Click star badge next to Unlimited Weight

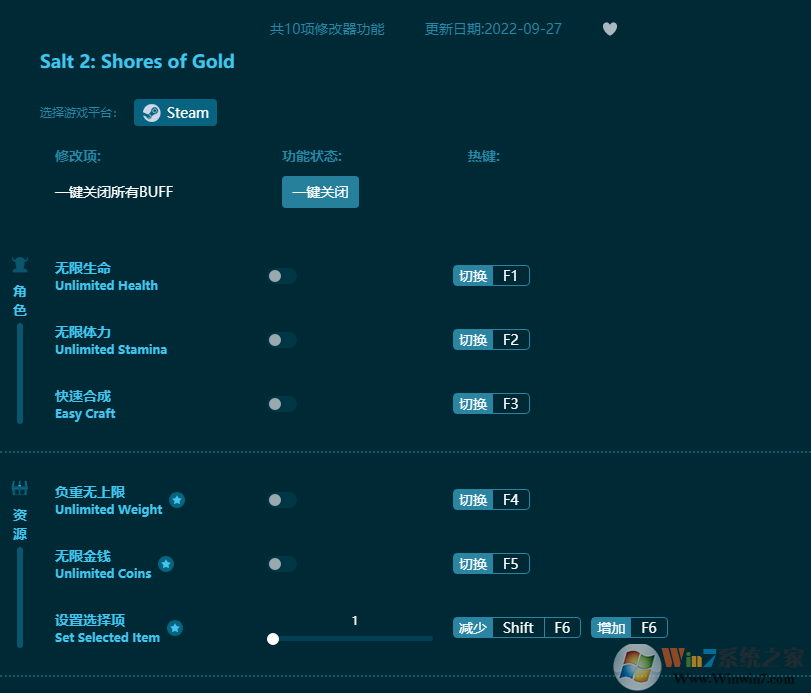(x=177, y=500)
